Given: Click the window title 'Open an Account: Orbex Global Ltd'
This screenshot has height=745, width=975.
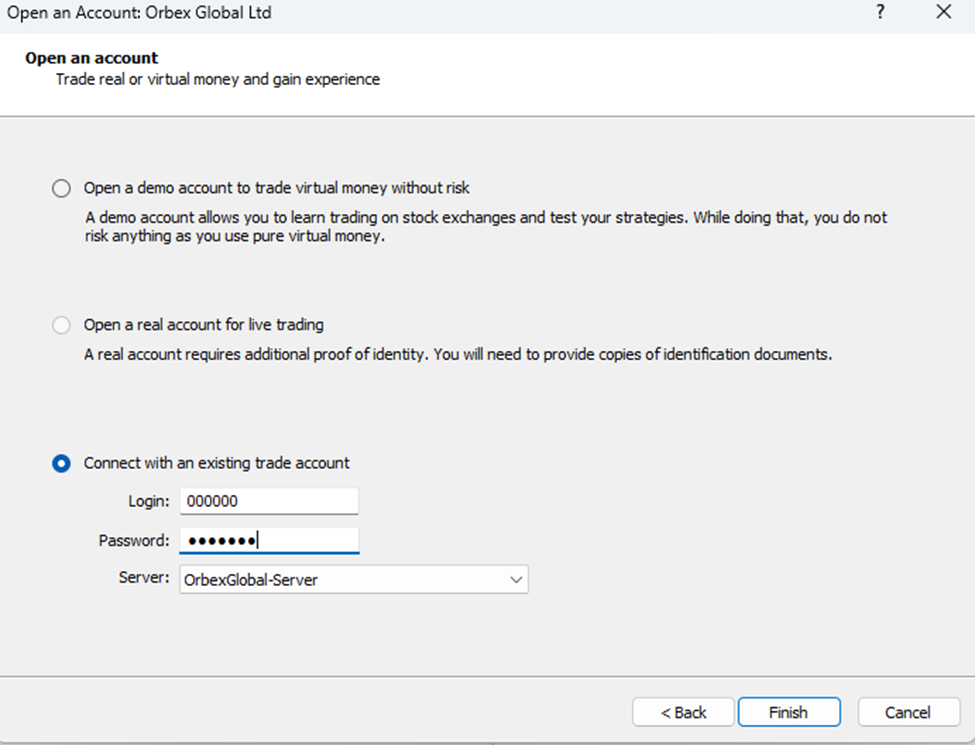Looking at the screenshot, I should tap(139, 12).
